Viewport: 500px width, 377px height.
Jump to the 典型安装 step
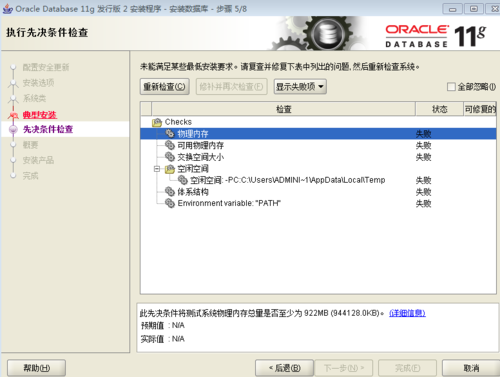pyautogui.click(x=40, y=115)
